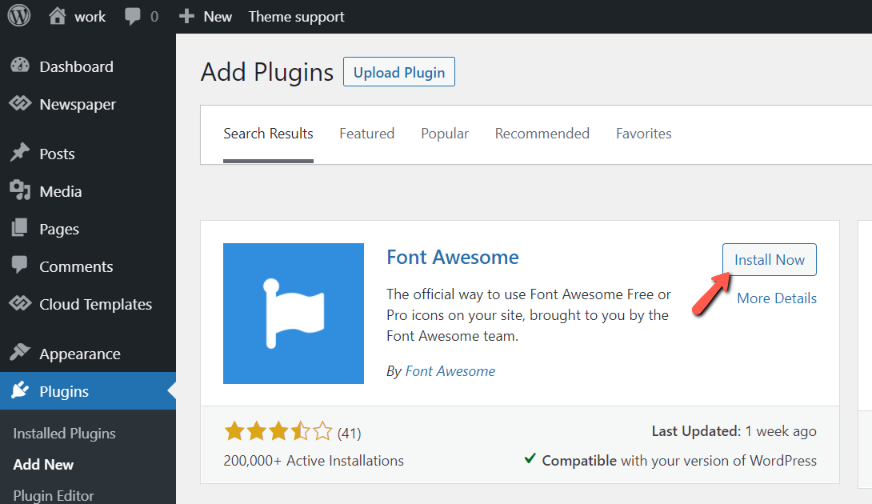Click Install Now for Font Awesome
Viewport: 872px width, 504px height.
pyautogui.click(x=769, y=259)
